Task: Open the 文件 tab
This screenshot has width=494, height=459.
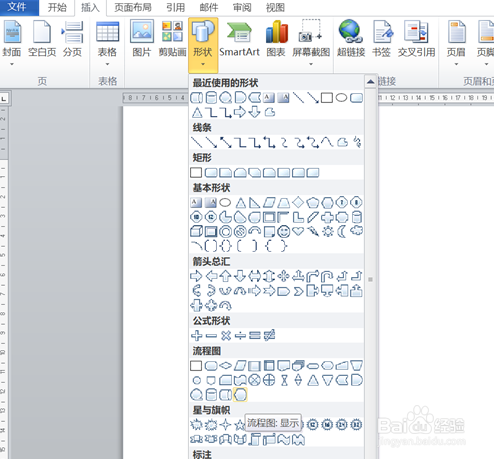Action: [19, 7]
